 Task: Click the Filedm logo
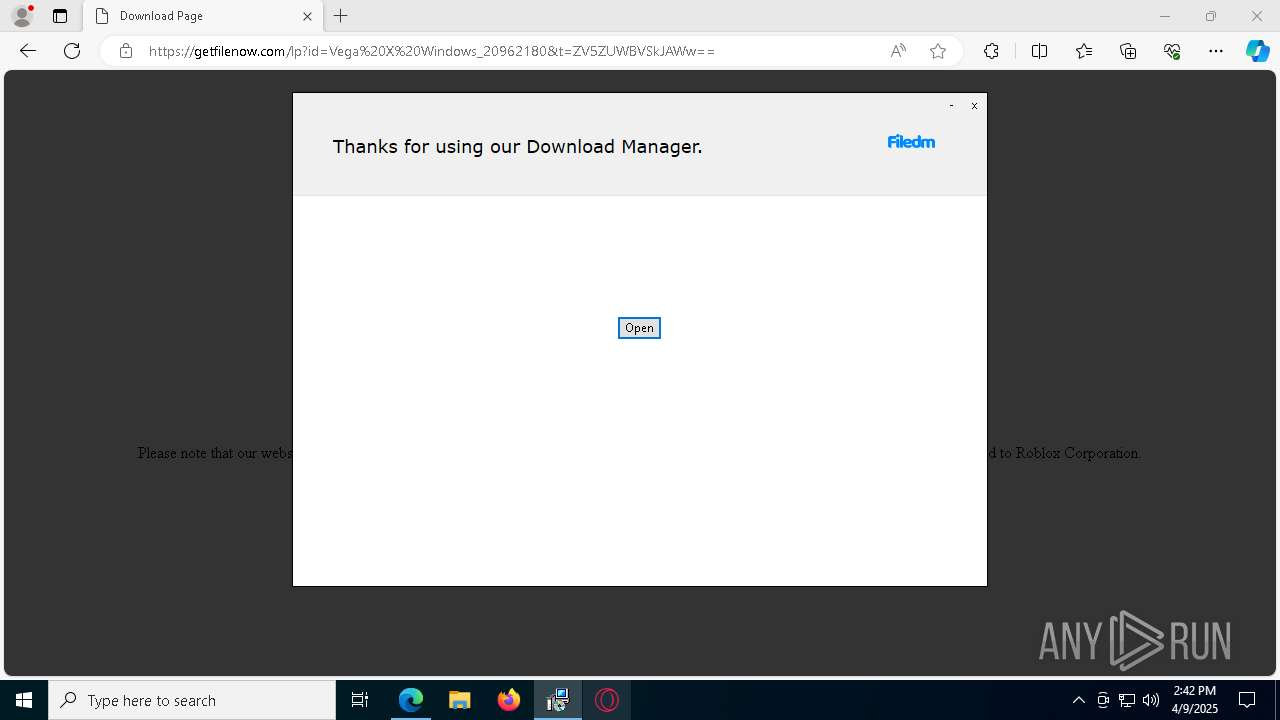point(911,142)
